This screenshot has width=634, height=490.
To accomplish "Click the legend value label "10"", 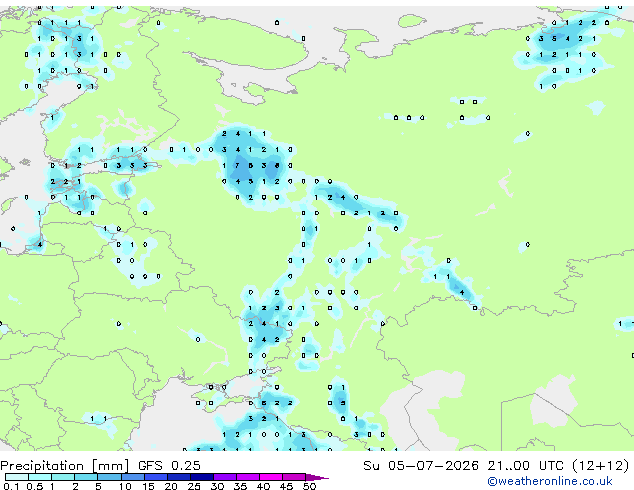I will (x=125, y=486).
